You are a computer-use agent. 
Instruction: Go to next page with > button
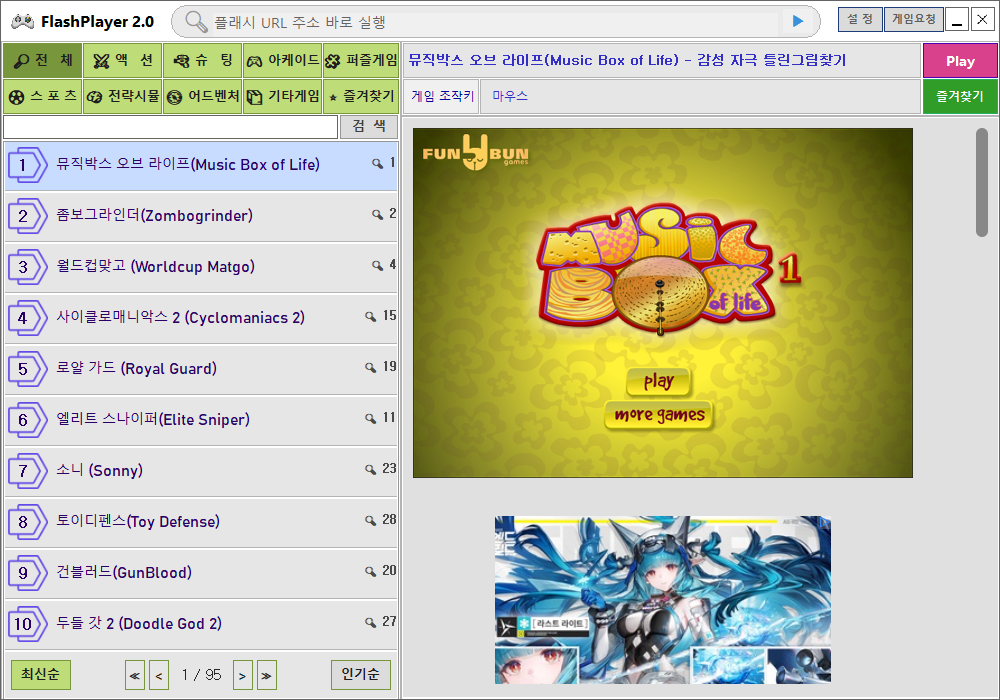[242, 675]
